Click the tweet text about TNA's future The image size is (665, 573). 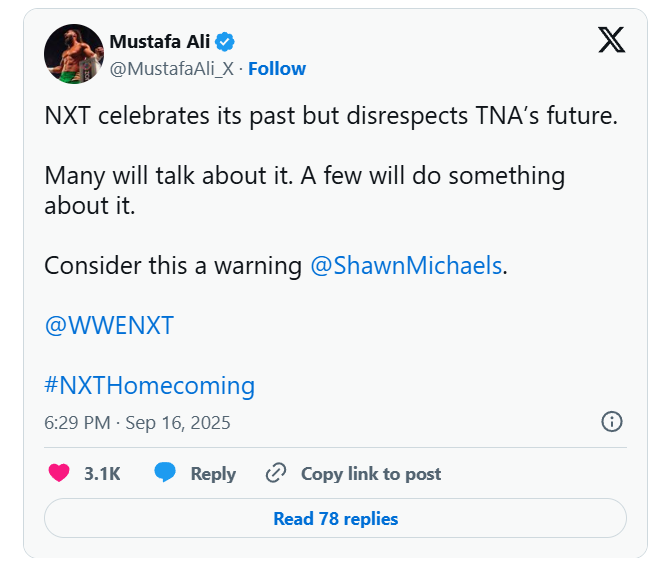[x=331, y=116]
